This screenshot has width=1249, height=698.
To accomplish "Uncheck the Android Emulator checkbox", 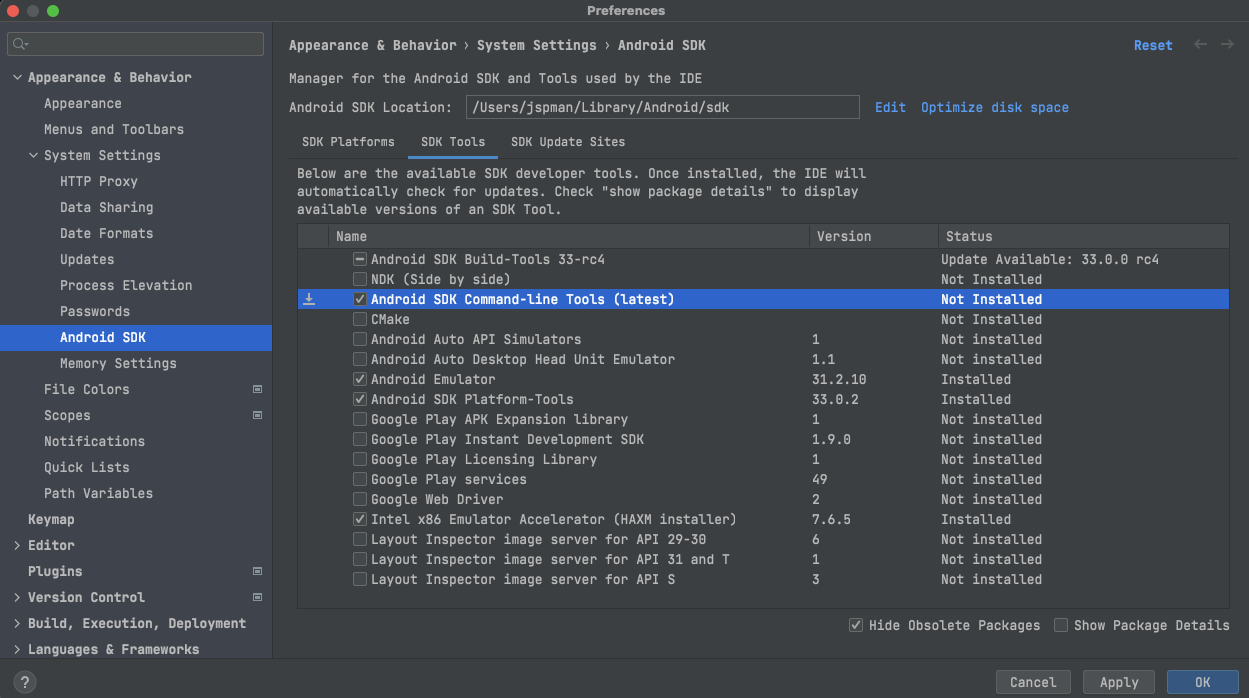I will click(360, 379).
